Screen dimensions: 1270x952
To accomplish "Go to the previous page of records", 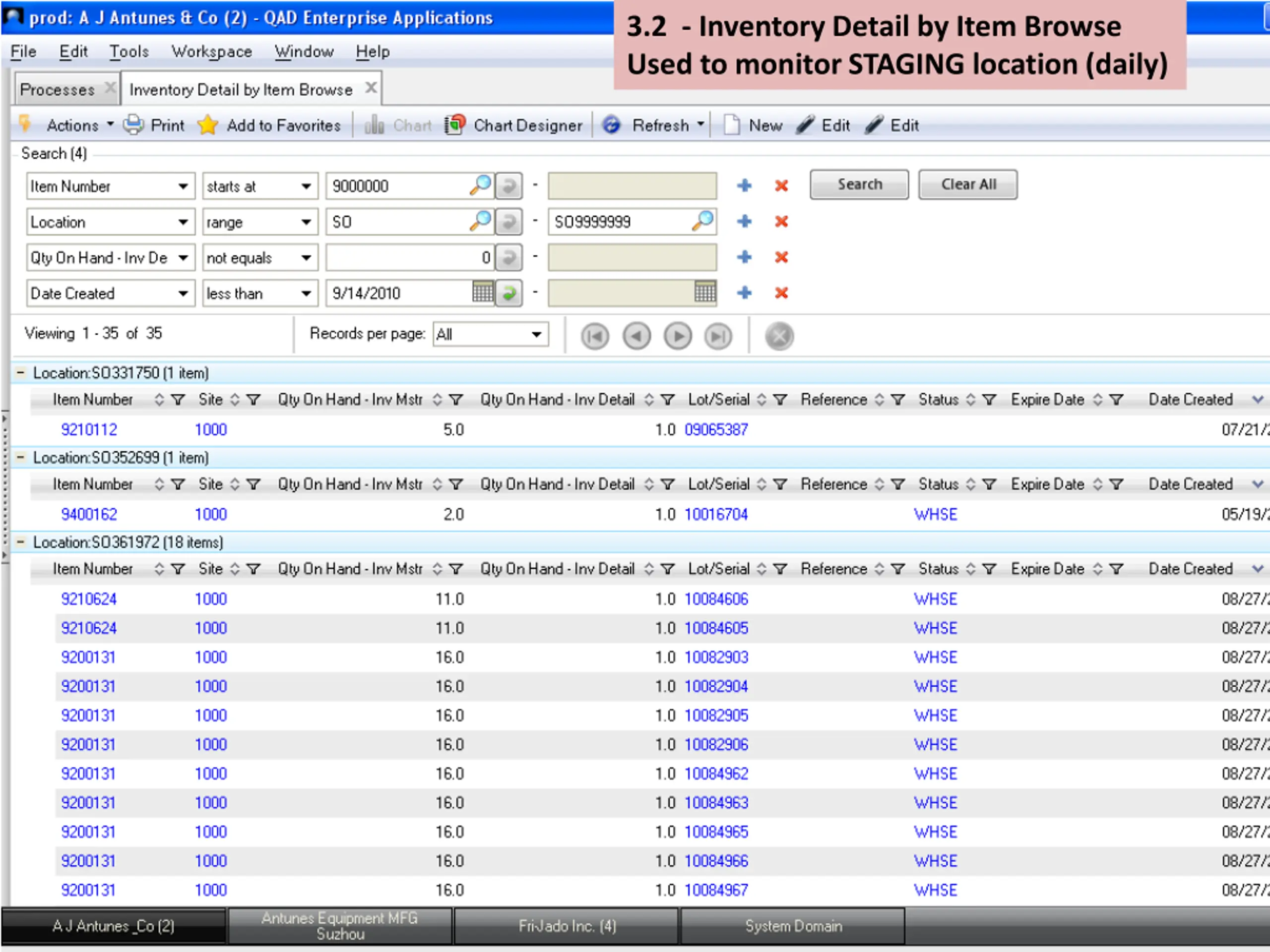I will (x=636, y=336).
